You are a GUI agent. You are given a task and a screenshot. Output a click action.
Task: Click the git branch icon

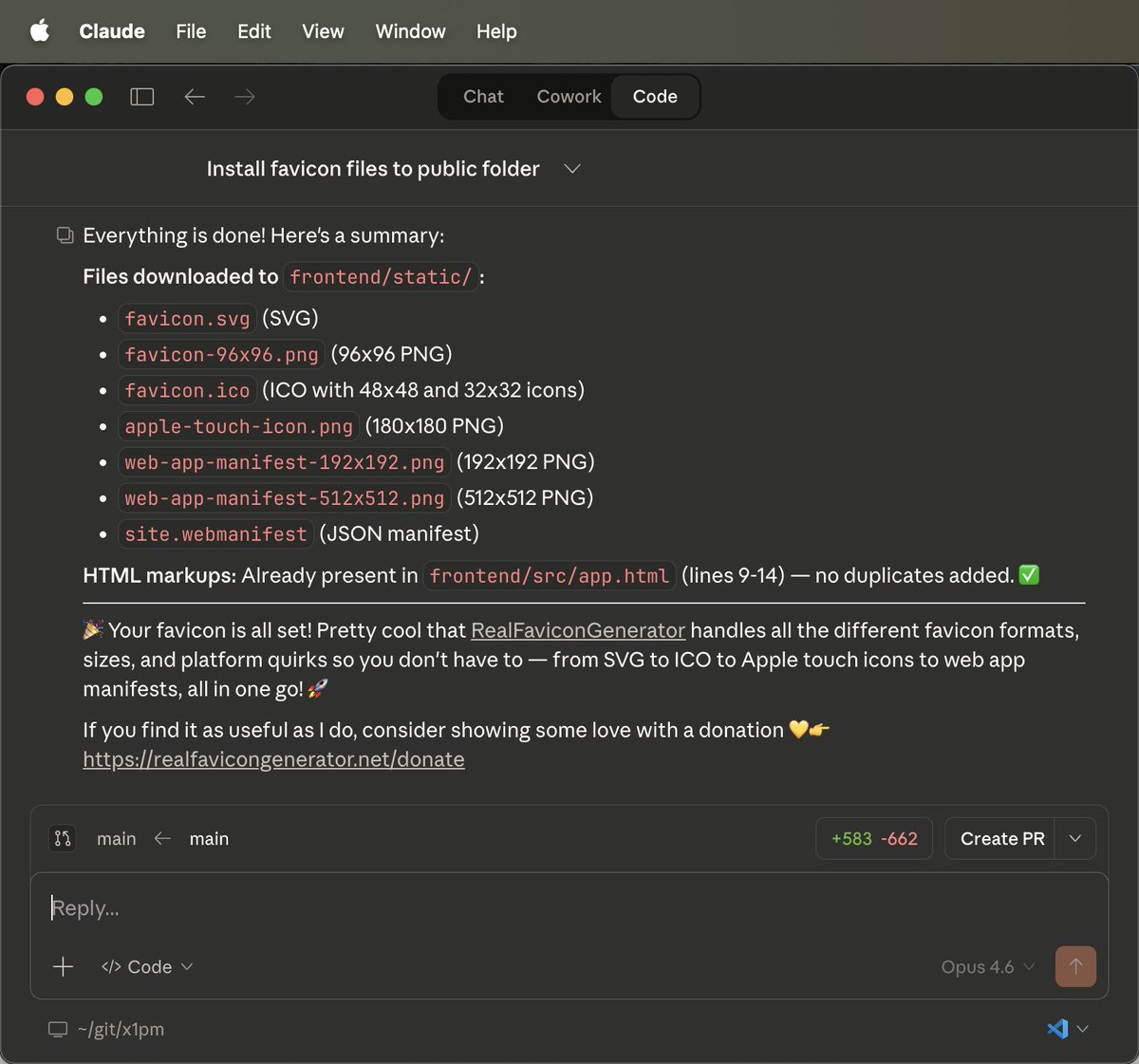63,838
